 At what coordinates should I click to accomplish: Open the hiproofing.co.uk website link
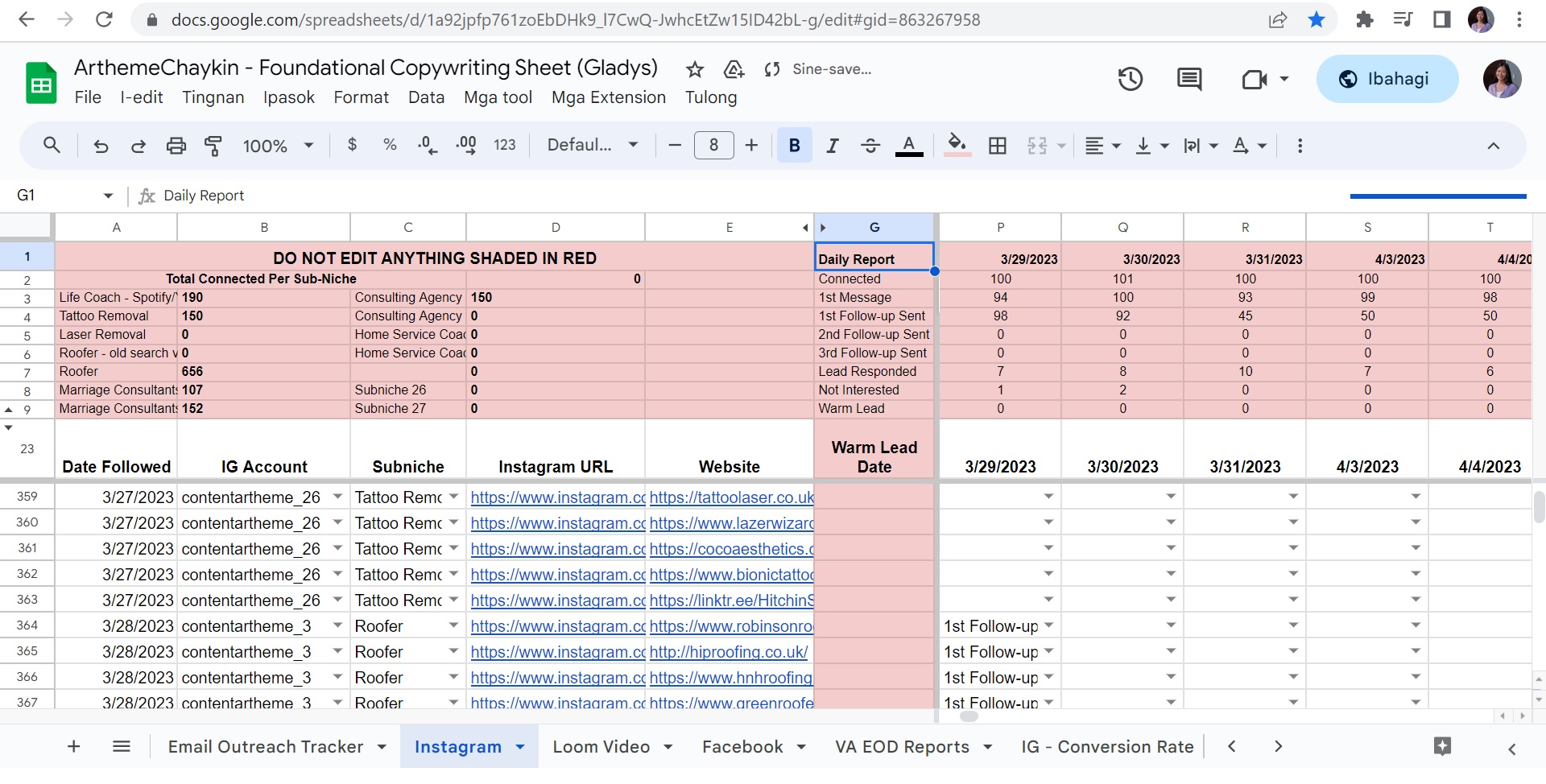(728, 652)
